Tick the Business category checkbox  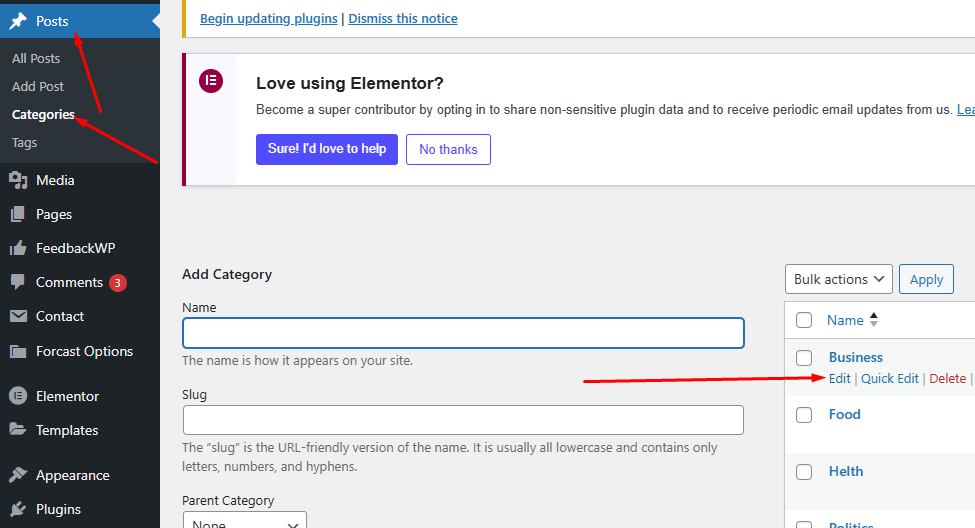pyautogui.click(x=804, y=358)
